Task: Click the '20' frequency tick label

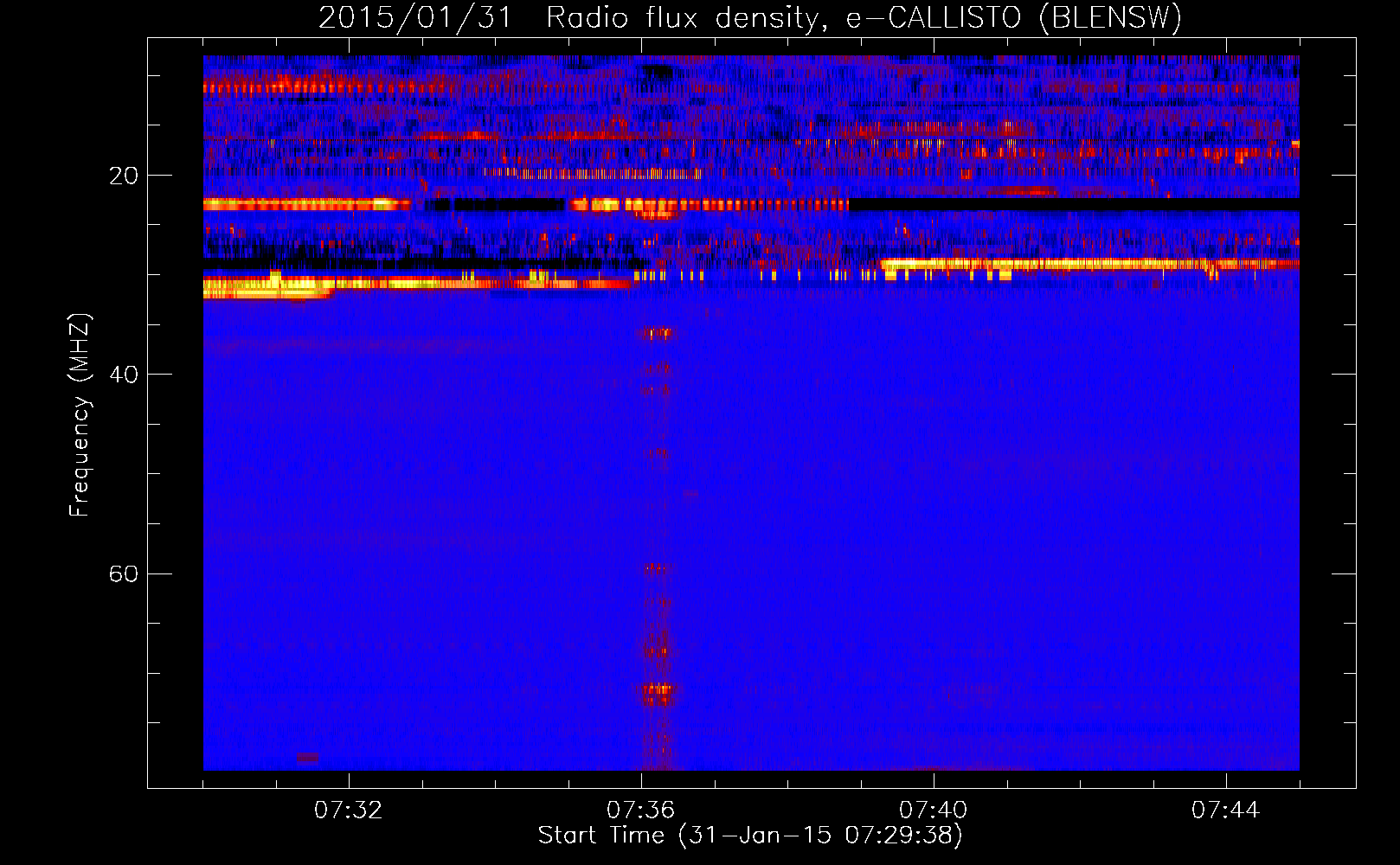Action: (x=124, y=176)
